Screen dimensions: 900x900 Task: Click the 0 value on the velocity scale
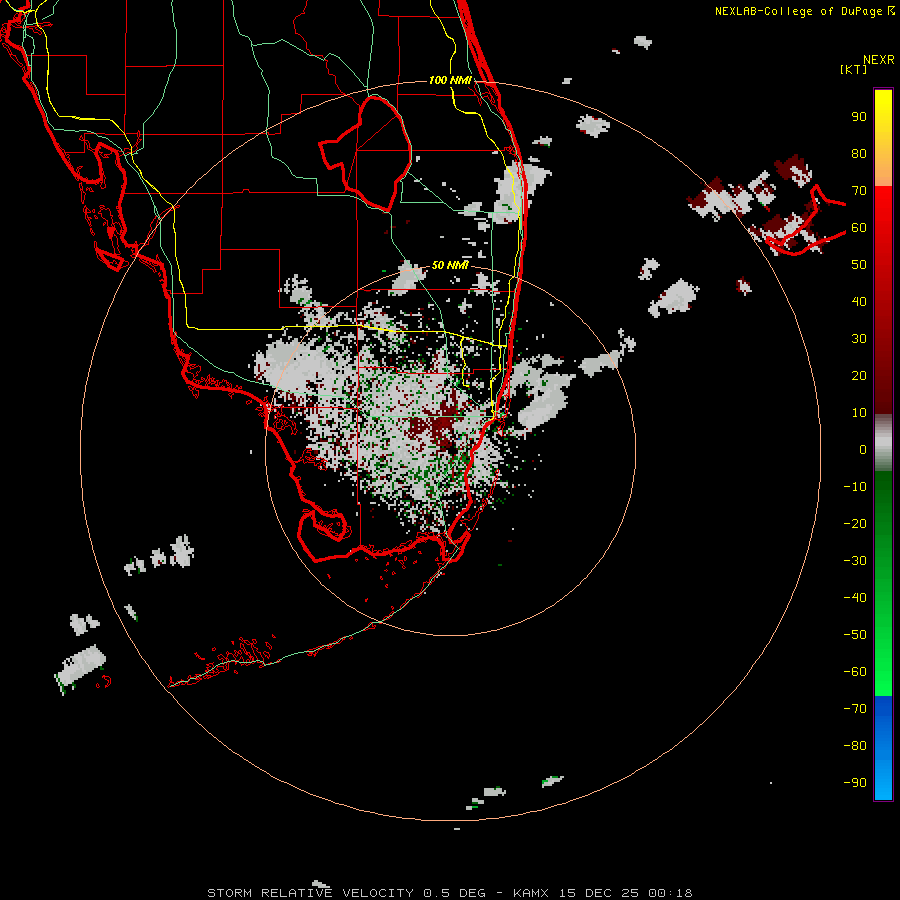[863, 450]
